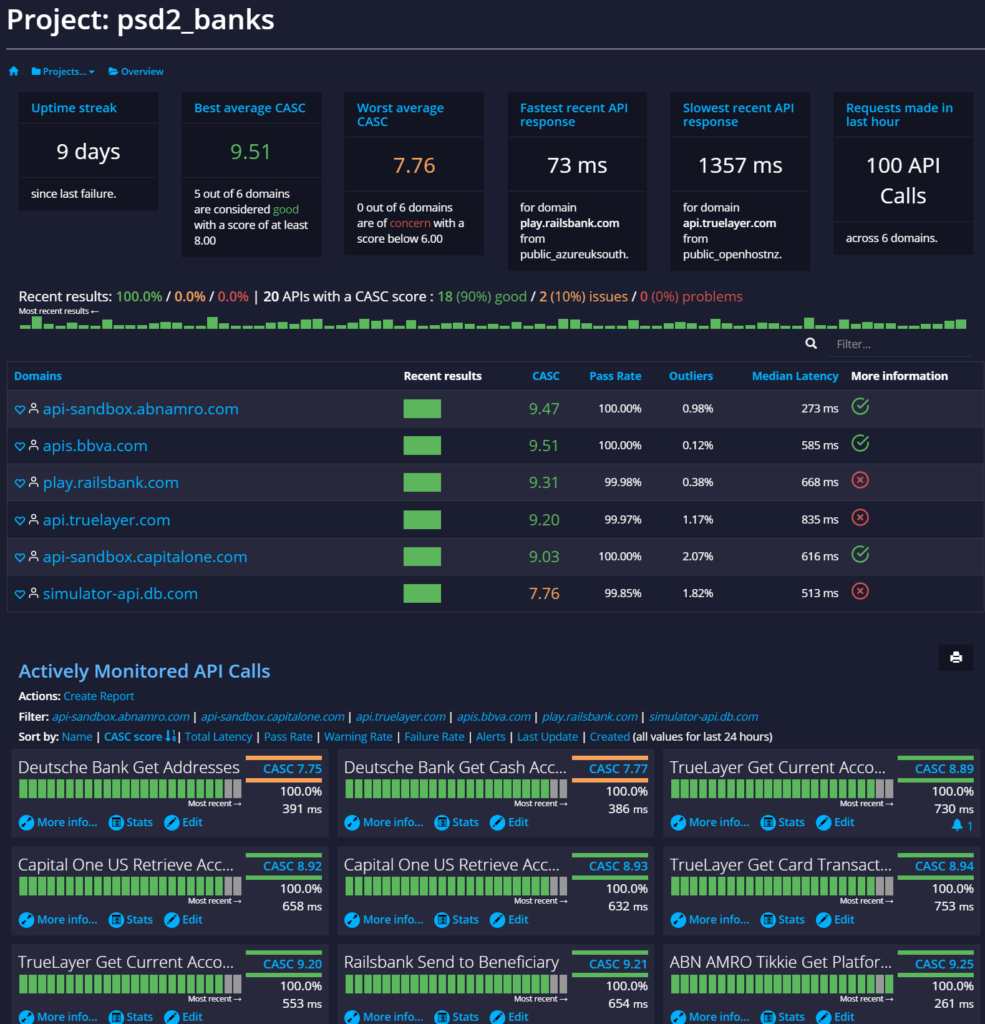
Task: Open More info for Railsbank Send to Beneficiary
Action: point(384,1017)
